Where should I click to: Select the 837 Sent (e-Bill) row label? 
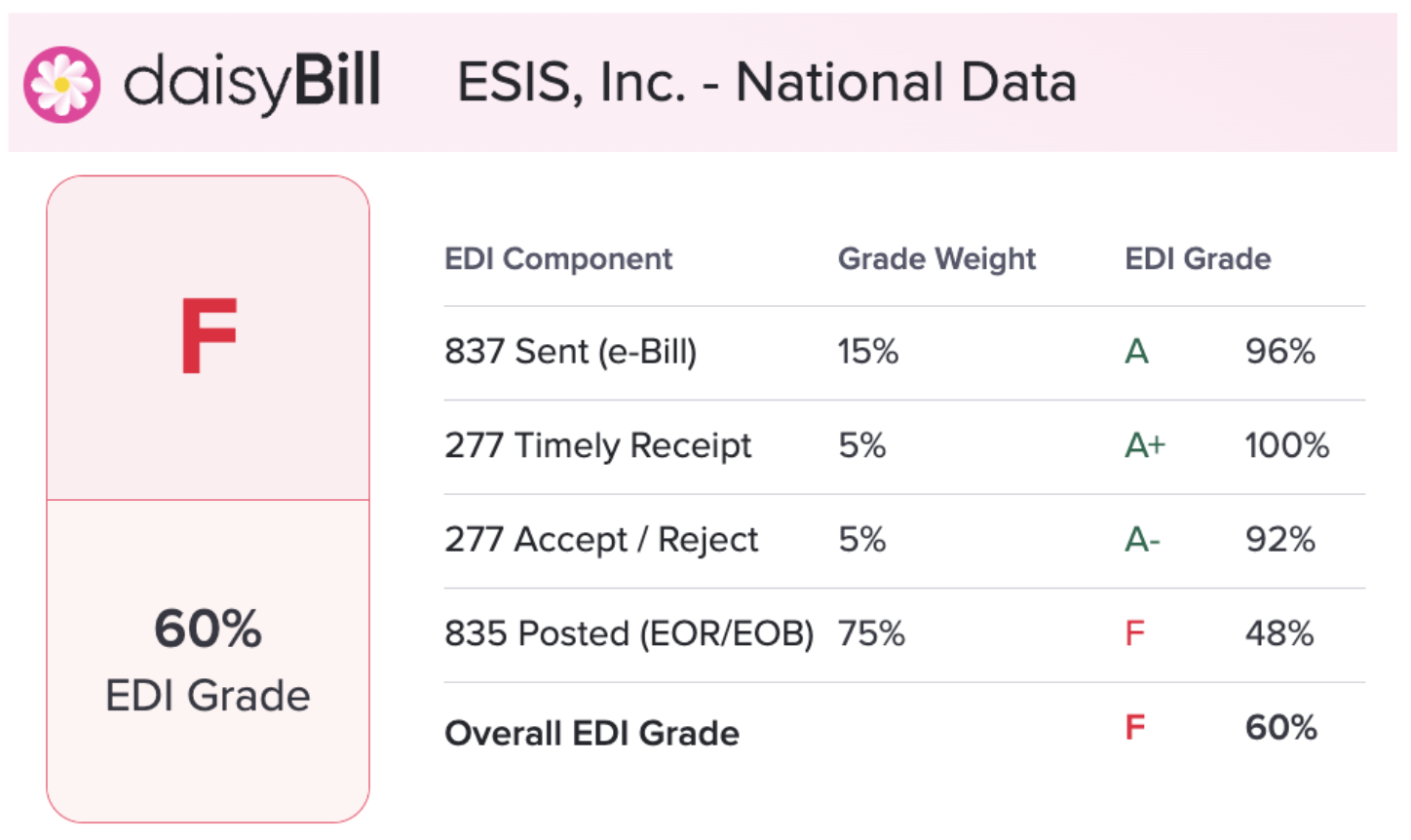coord(571,352)
